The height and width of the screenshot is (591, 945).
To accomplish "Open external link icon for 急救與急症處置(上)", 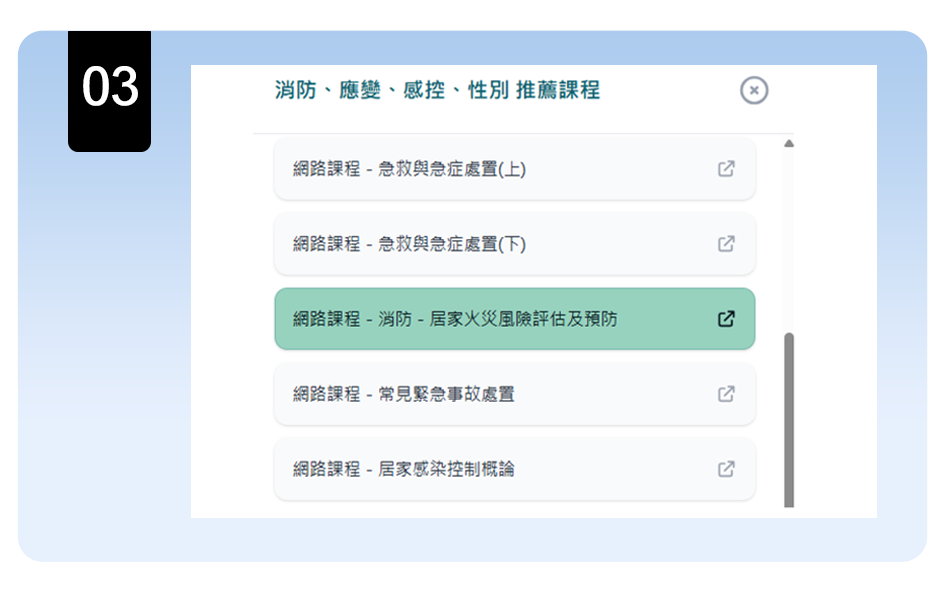I will click(727, 169).
